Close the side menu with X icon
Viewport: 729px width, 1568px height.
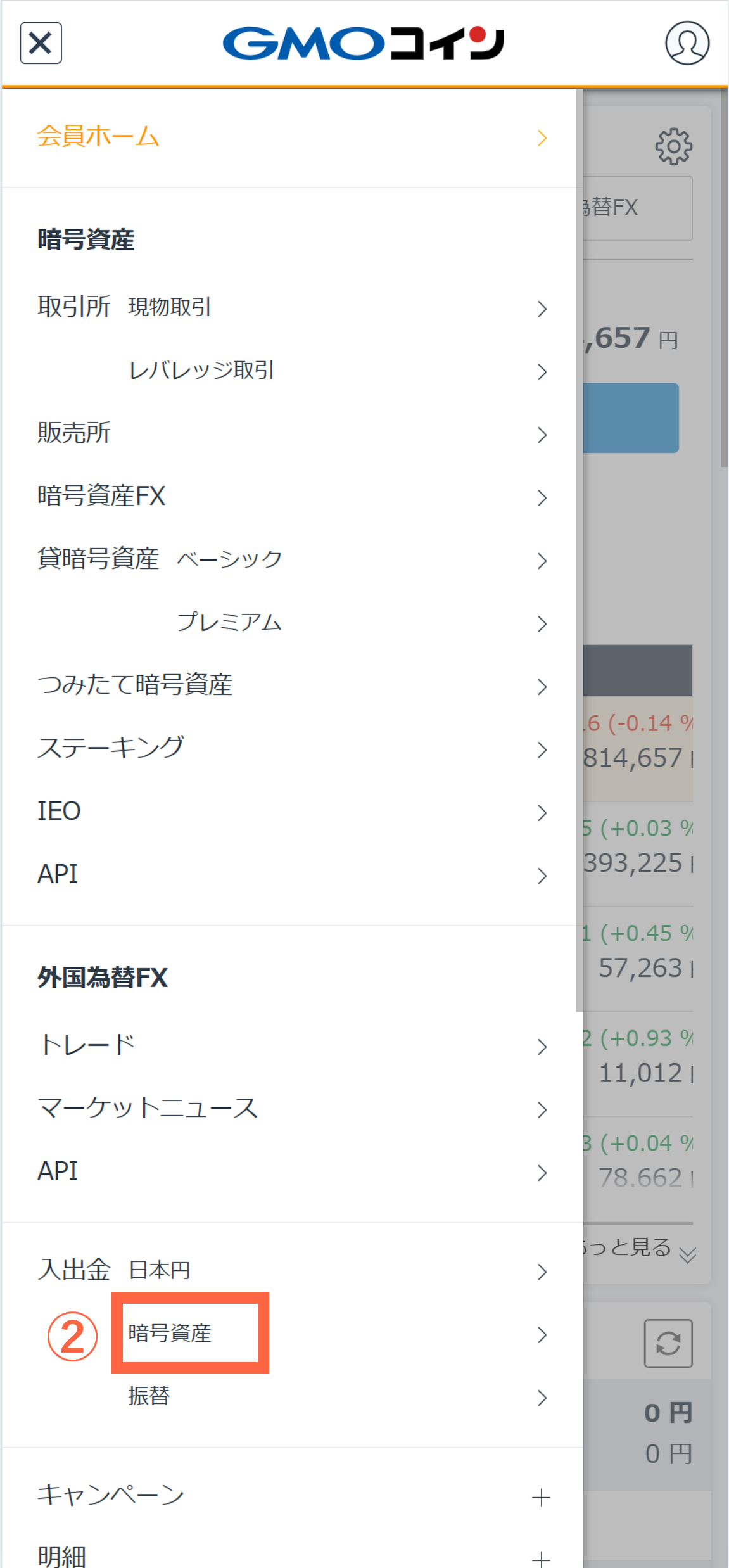tap(41, 43)
